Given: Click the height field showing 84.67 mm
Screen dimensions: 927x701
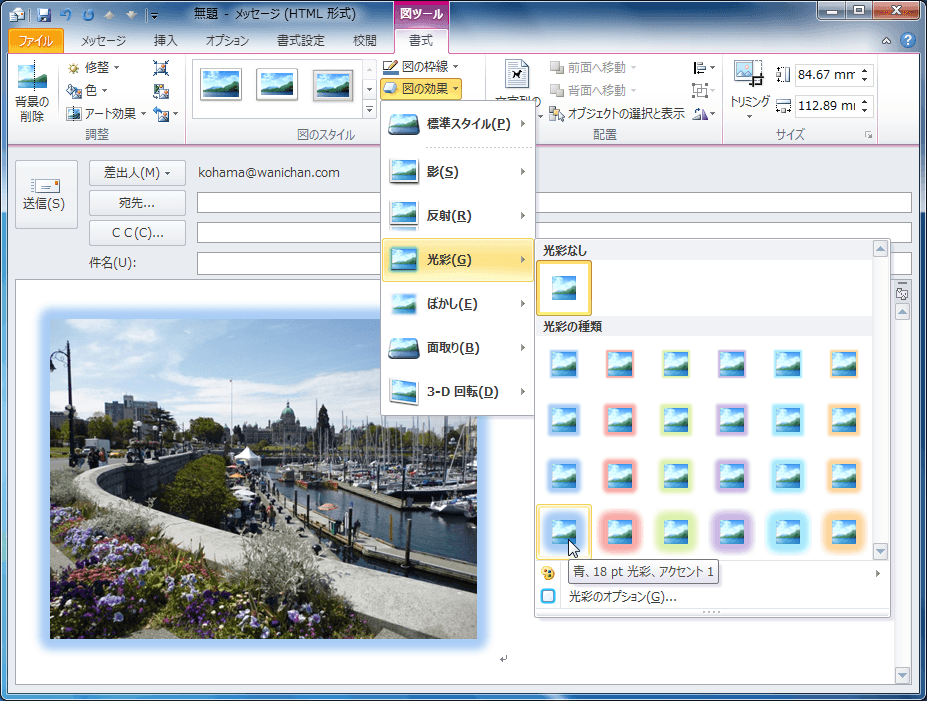Looking at the screenshot, I should pos(826,74).
